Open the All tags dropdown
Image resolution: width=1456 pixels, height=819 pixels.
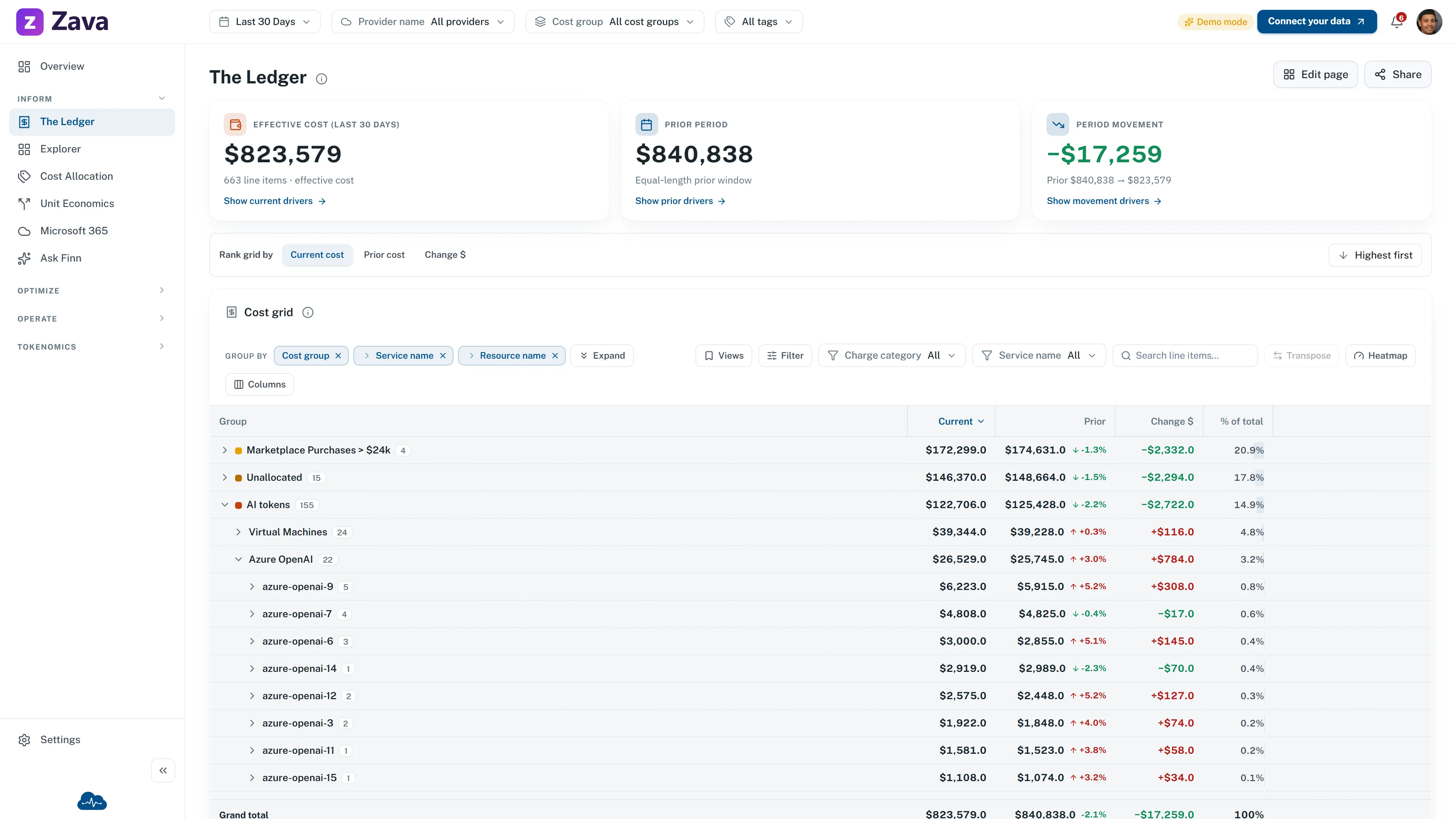point(759,22)
